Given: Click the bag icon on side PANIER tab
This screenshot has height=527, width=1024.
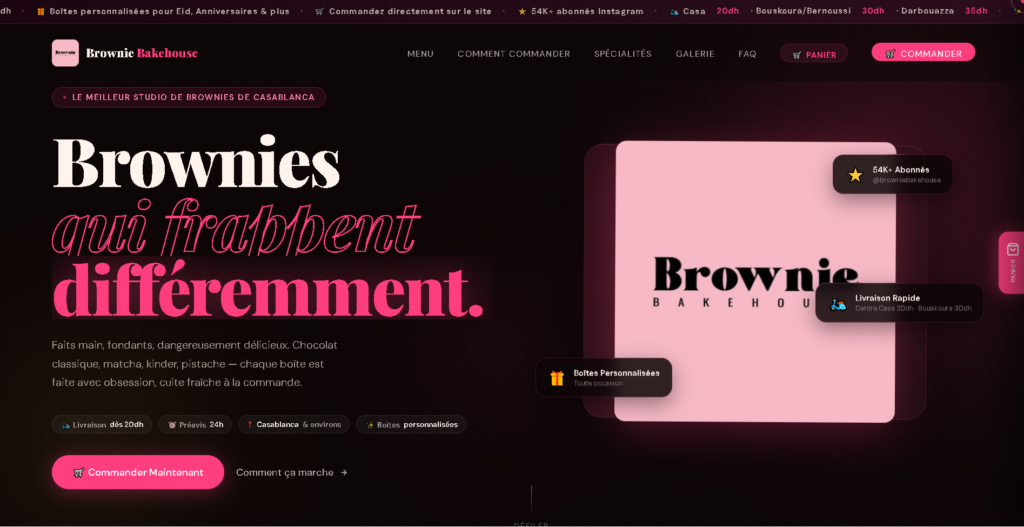Looking at the screenshot, I should coord(1013,249).
